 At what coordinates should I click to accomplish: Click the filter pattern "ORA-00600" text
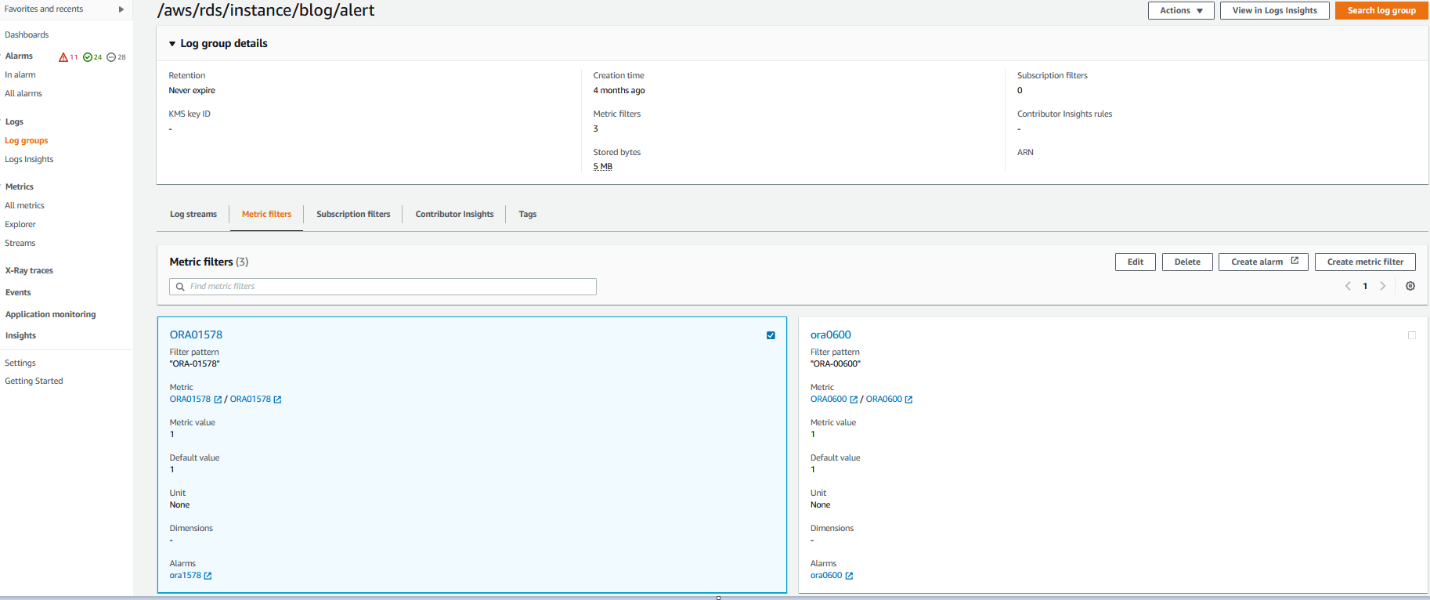835,364
